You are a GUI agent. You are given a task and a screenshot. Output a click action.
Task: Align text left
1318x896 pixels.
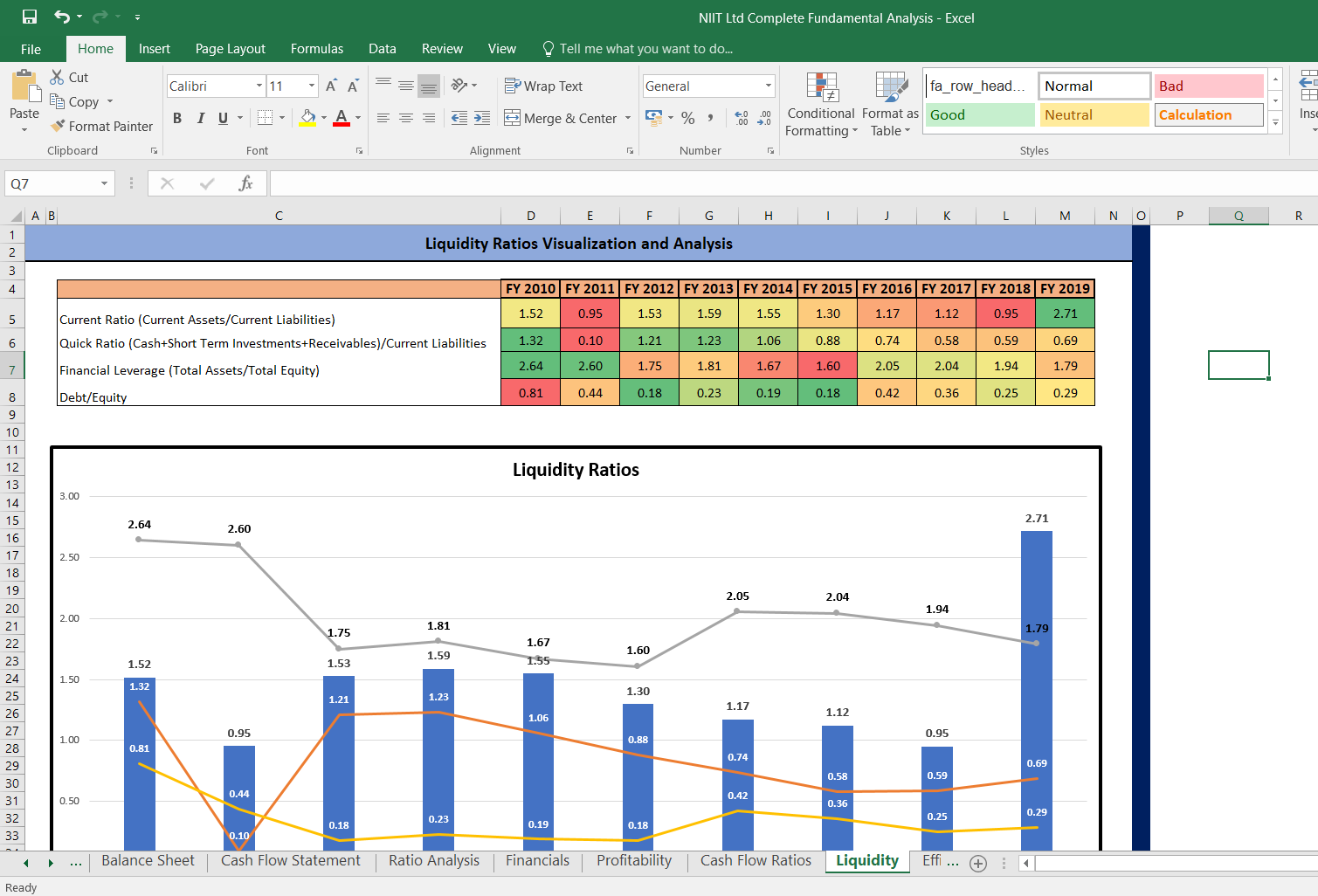[x=383, y=118]
